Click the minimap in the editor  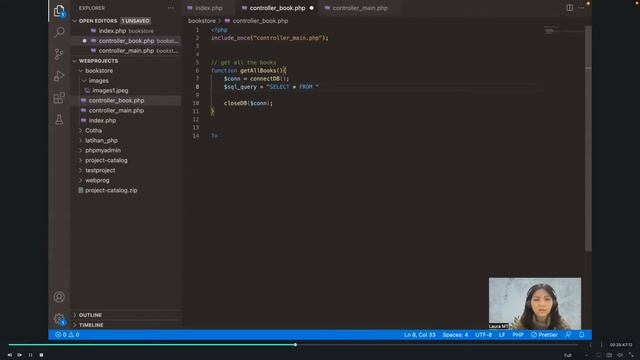pyautogui.click(x=563, y=31)
